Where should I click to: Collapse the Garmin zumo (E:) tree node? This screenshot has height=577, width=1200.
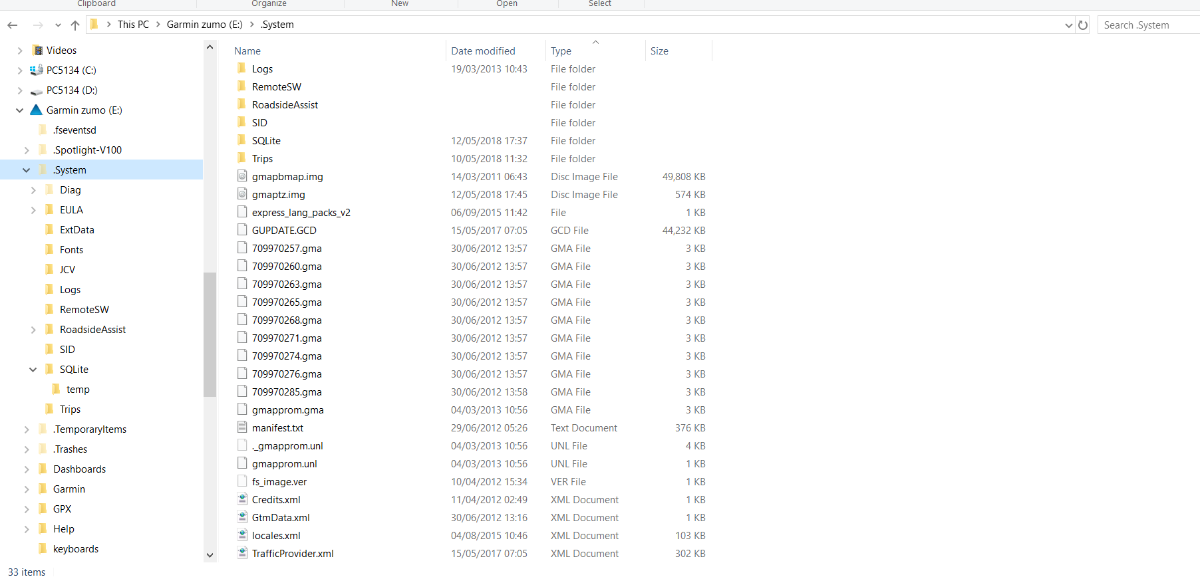pos(21,110)
